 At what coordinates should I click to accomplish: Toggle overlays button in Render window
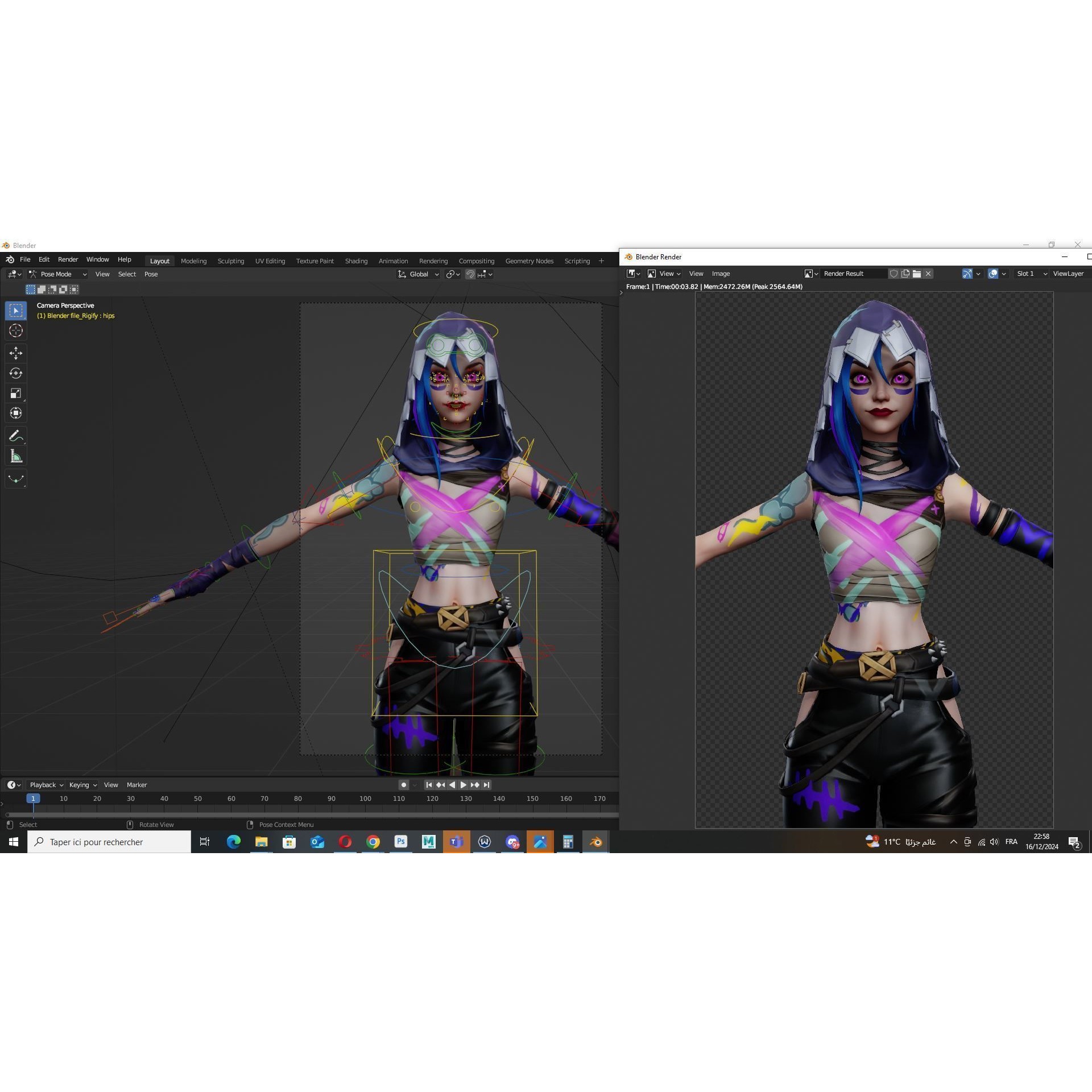click(x=993, y=274)
